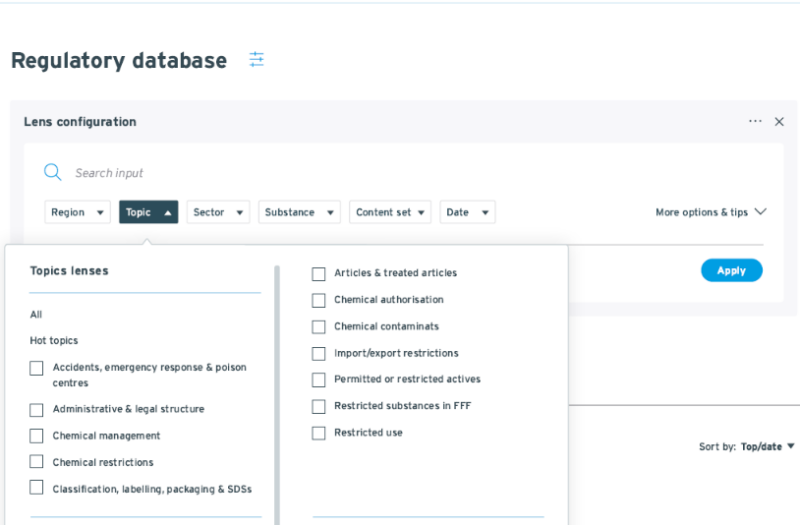Check Administrative & legal structure
This screenshot has width=800, height=525.
click(x=36, y=410)
